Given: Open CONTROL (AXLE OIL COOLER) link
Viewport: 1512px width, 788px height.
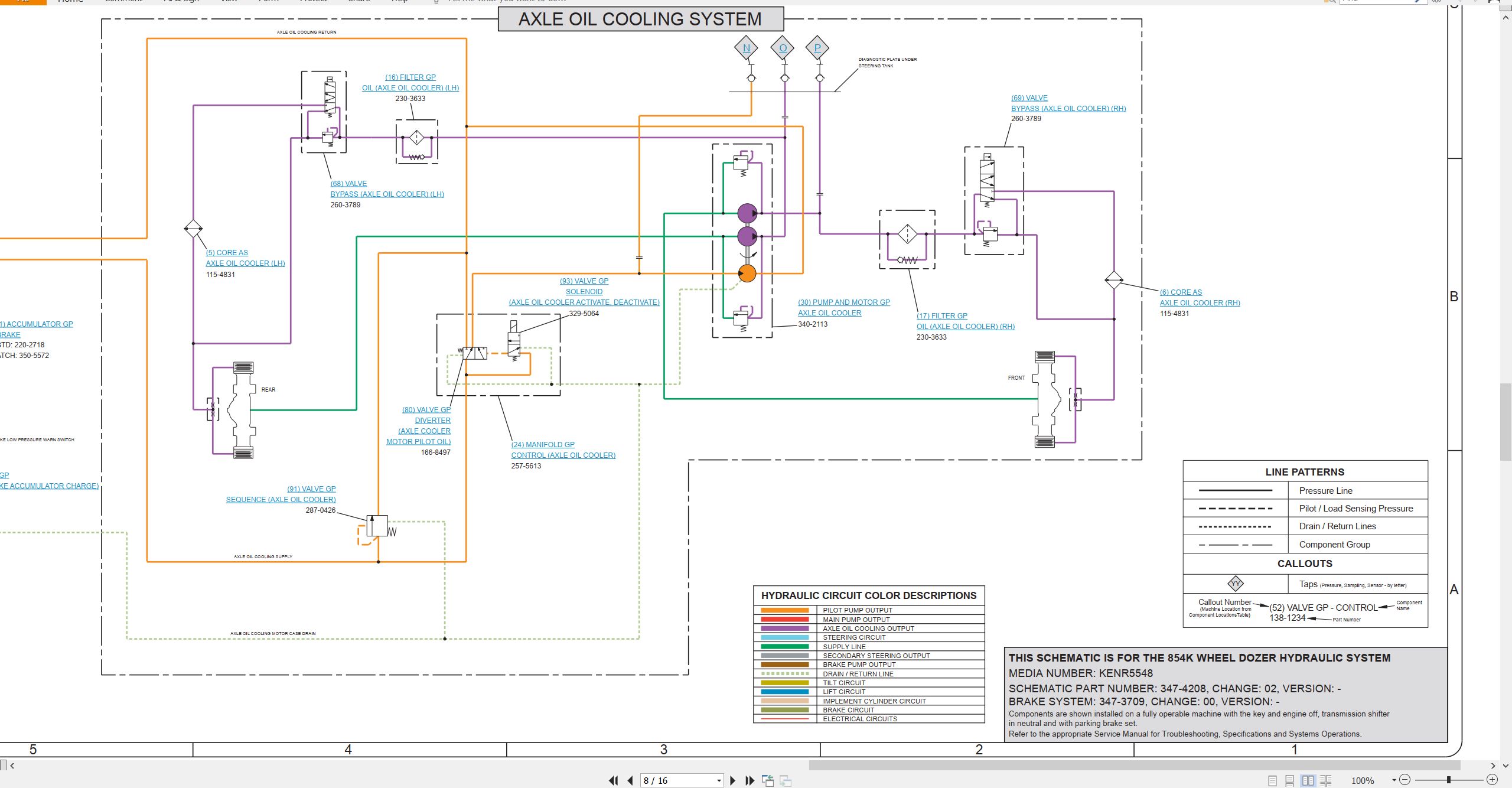Looking at the screenshot, I should [x=563, y=455].
